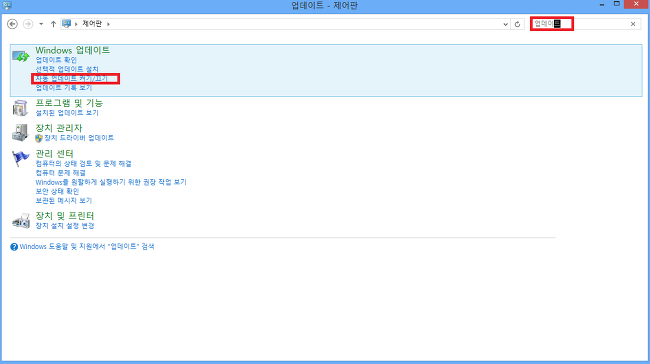Minimize the Control Panel window
650x364 pixels.
click(602, 5)
